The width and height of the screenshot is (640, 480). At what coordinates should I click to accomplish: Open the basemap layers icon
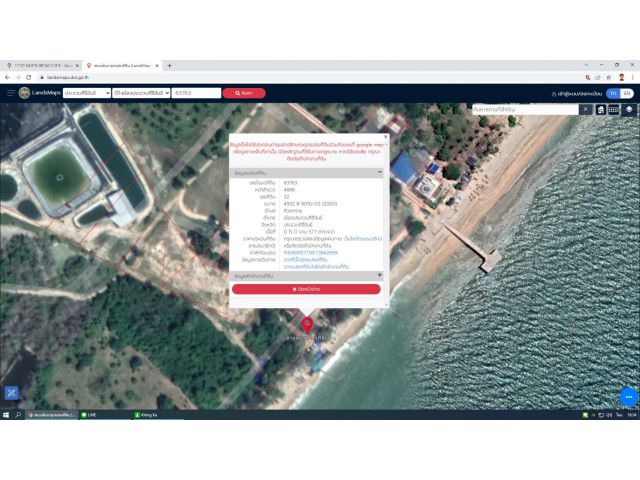coord(629,109)
